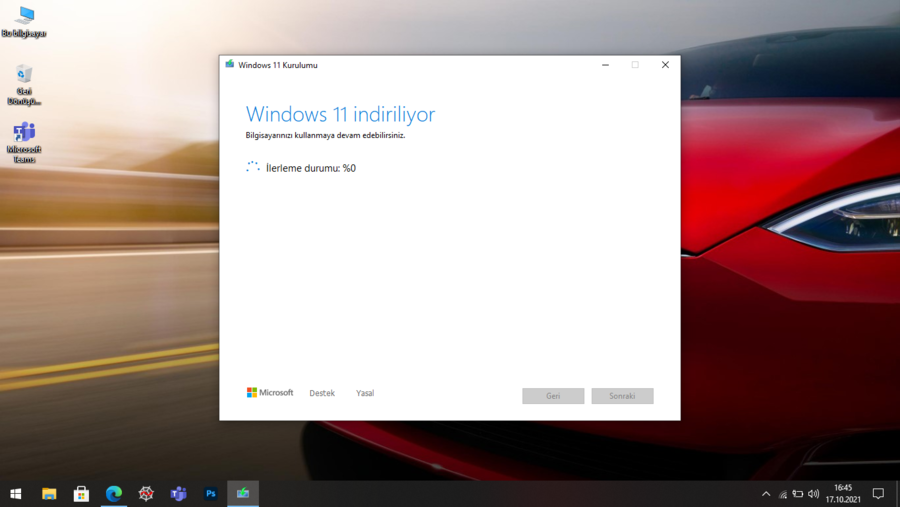Open the Windows Start menu
The image size is (900, 507).
pyautogui.click(x=15, y=494)
